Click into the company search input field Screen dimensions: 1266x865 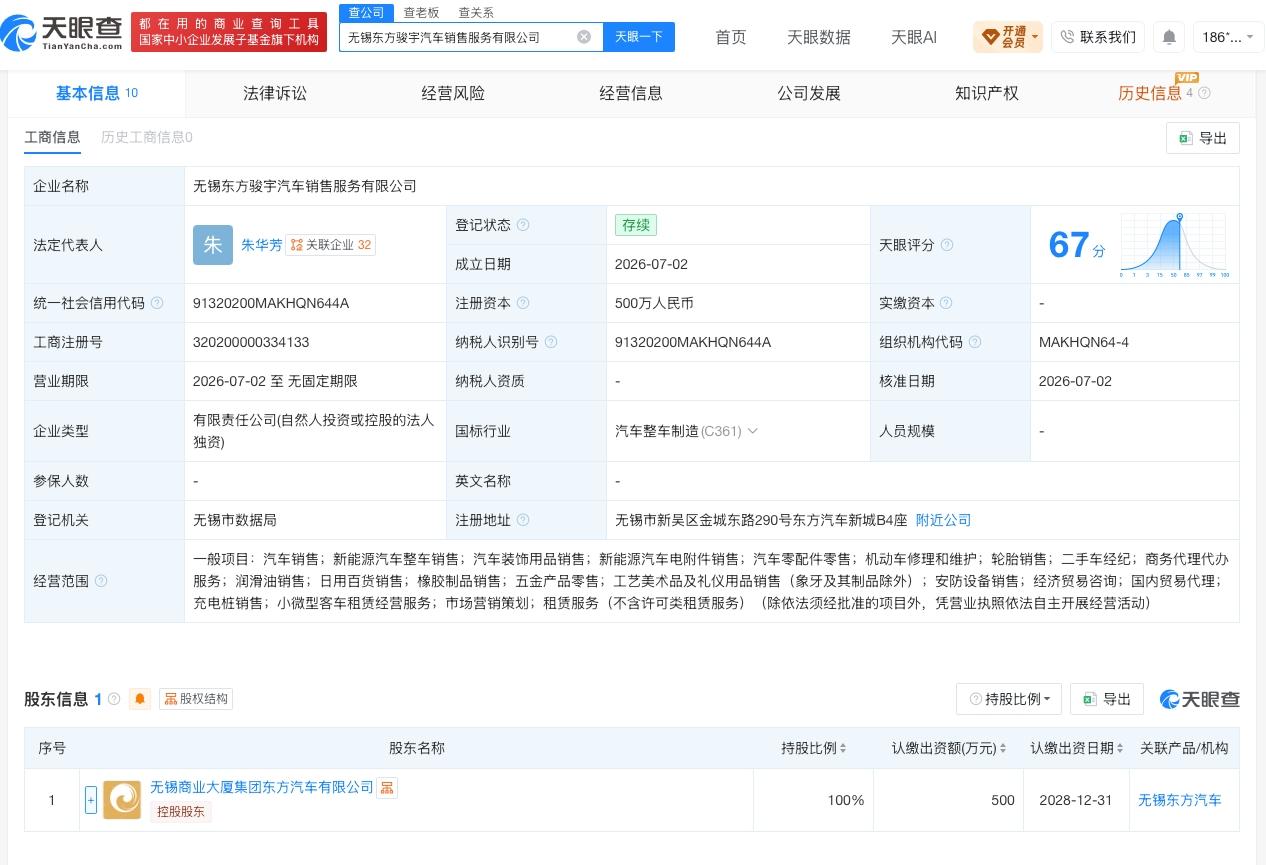pos(458,37)
